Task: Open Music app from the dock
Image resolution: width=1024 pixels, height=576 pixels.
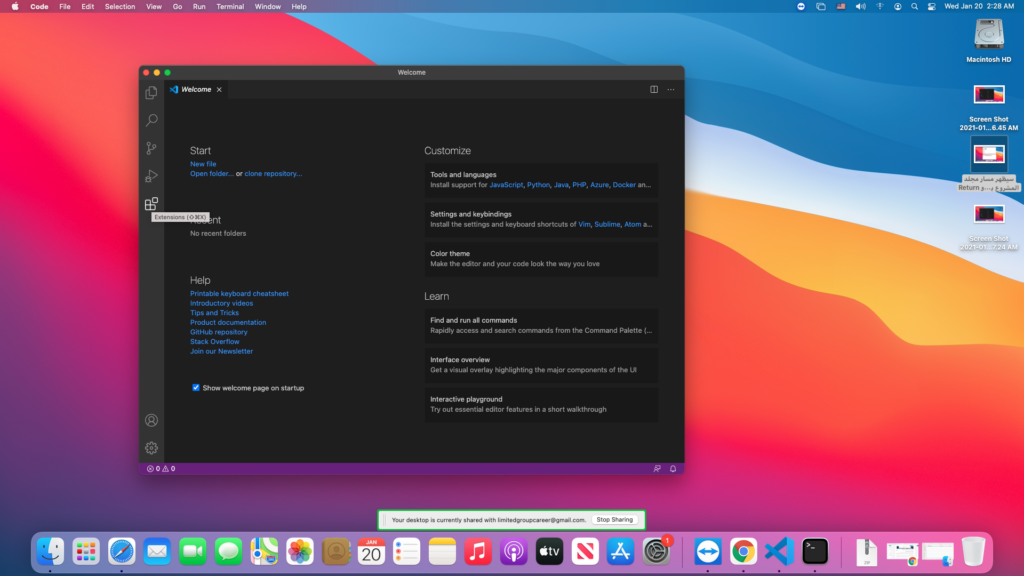Action: coord(478,552)
